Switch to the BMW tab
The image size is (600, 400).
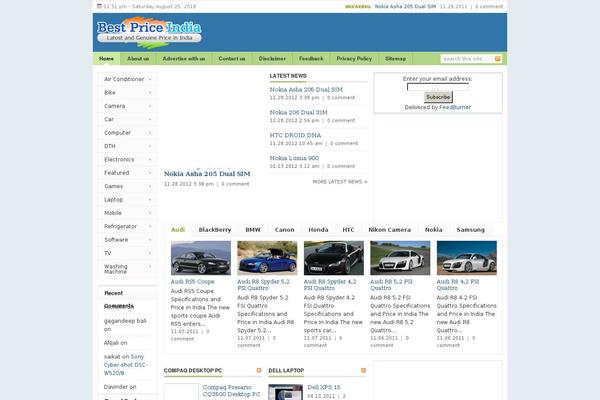[253, 230]
